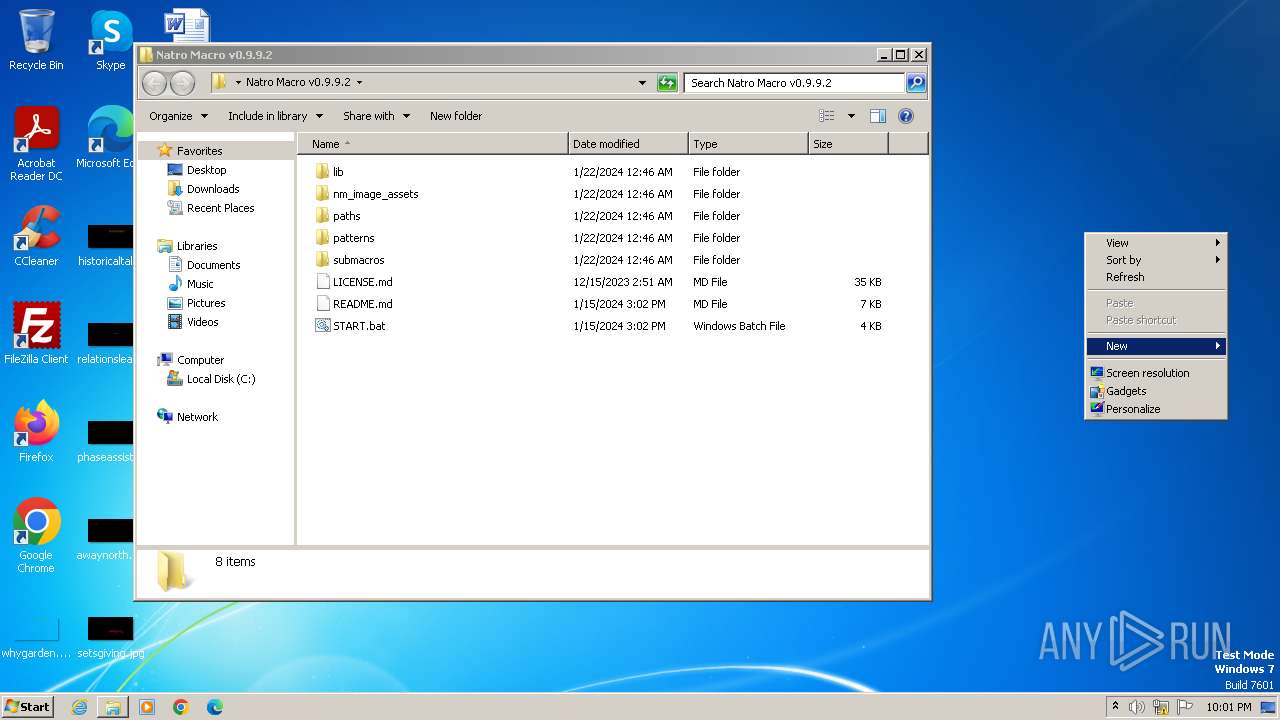This screenshot has height=720, width=1280.
Task: Open Include in library dropdown
Action: 275,116
